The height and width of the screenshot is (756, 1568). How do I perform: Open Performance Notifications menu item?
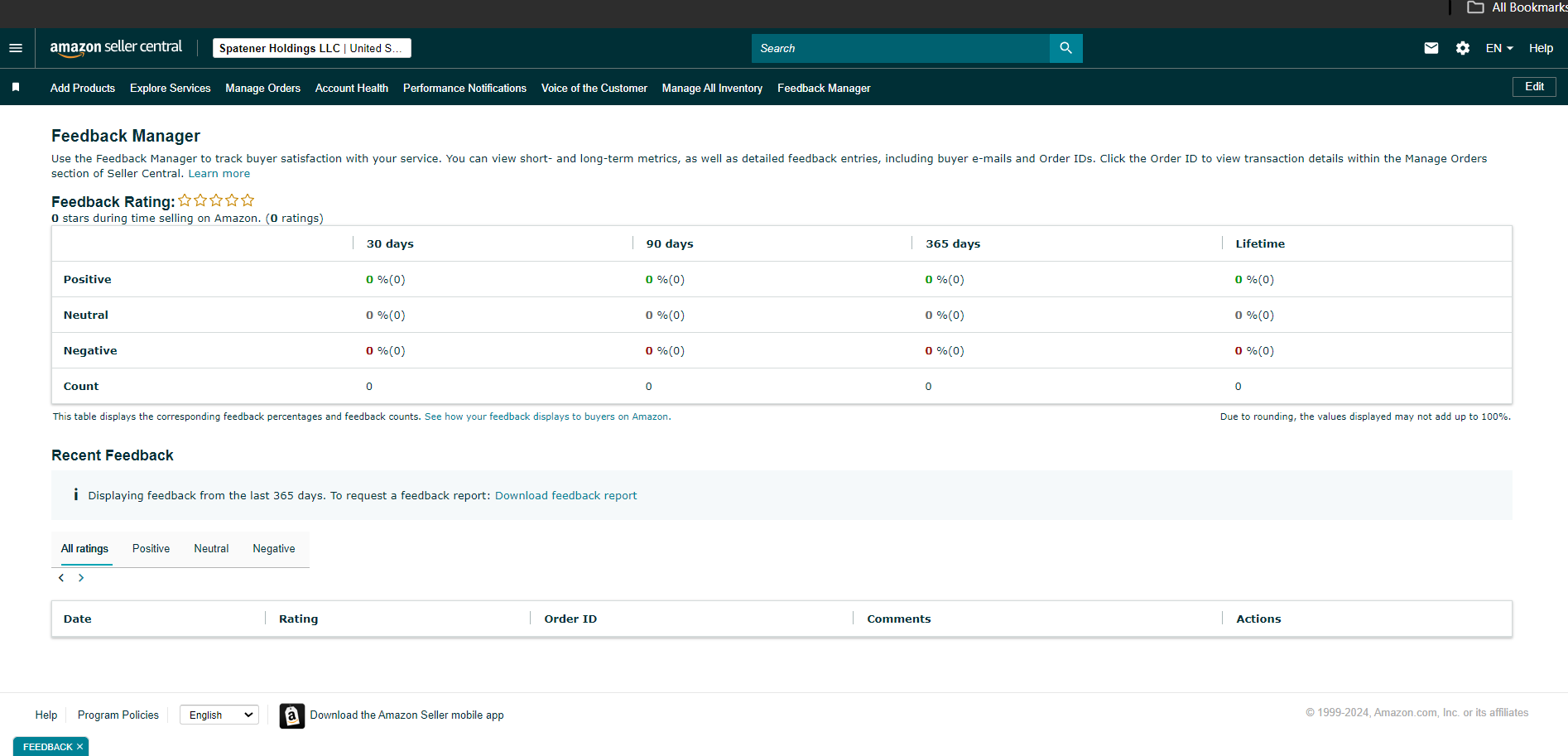(465, 88)
